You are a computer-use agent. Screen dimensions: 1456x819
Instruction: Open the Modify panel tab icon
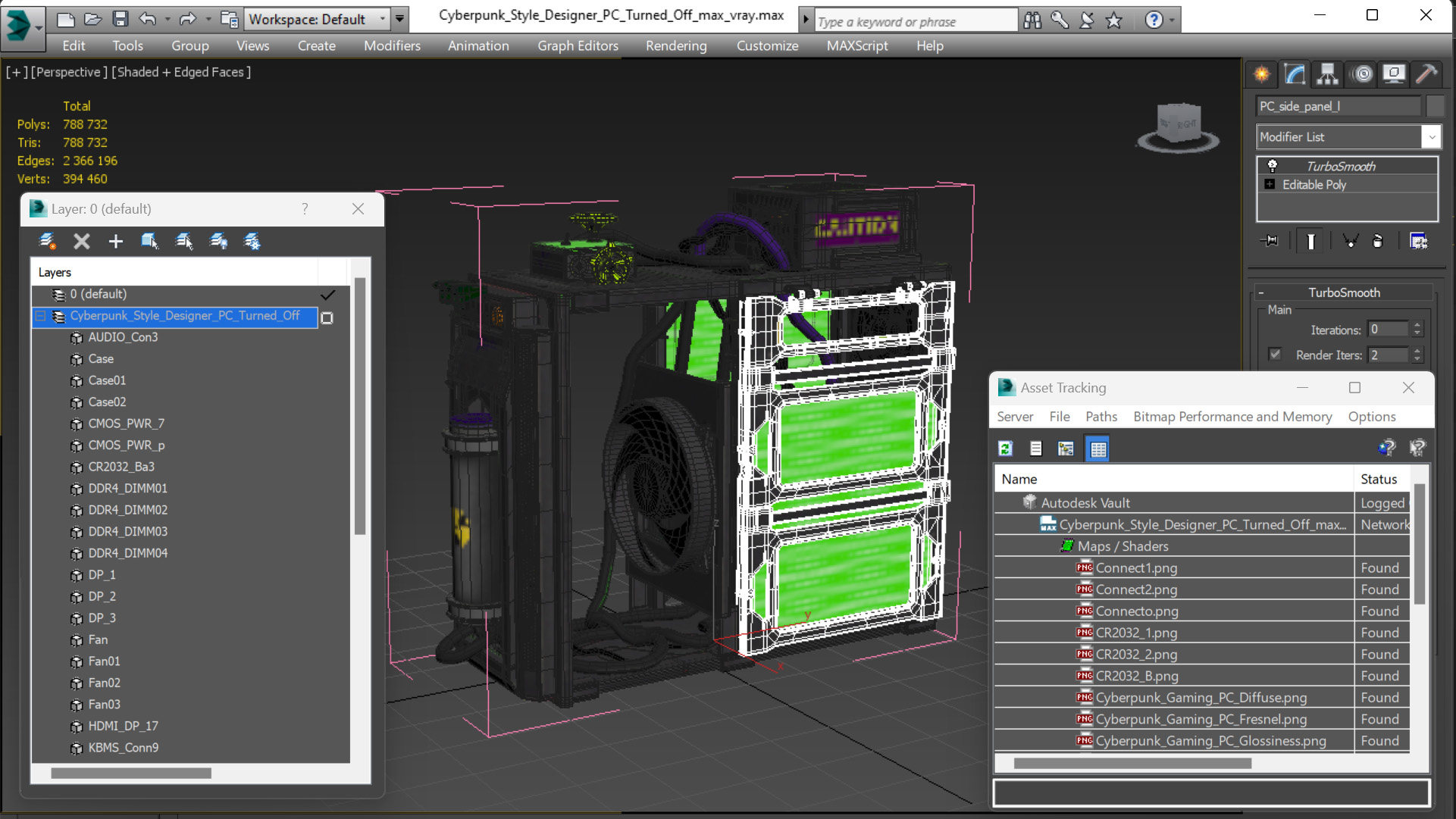1295,74
